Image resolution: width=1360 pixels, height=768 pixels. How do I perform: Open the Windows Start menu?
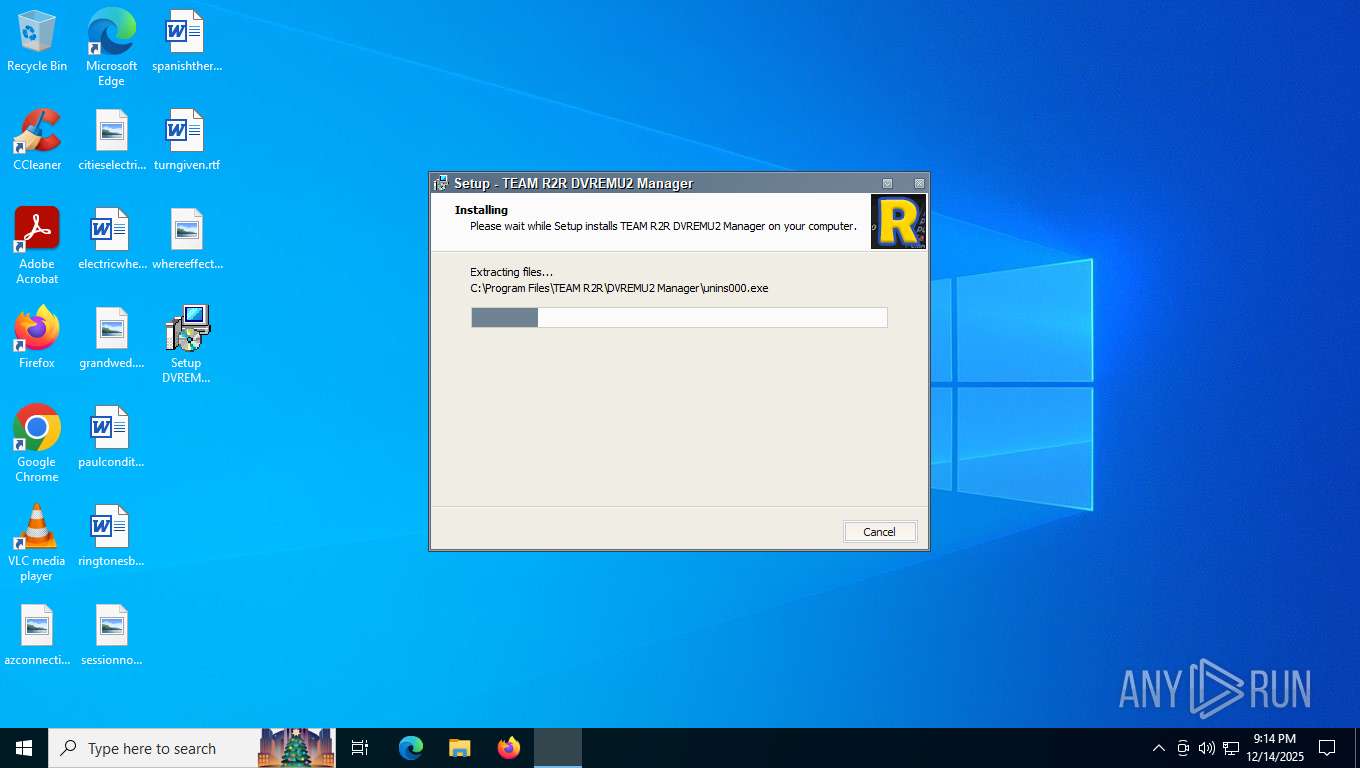[24, 748]
